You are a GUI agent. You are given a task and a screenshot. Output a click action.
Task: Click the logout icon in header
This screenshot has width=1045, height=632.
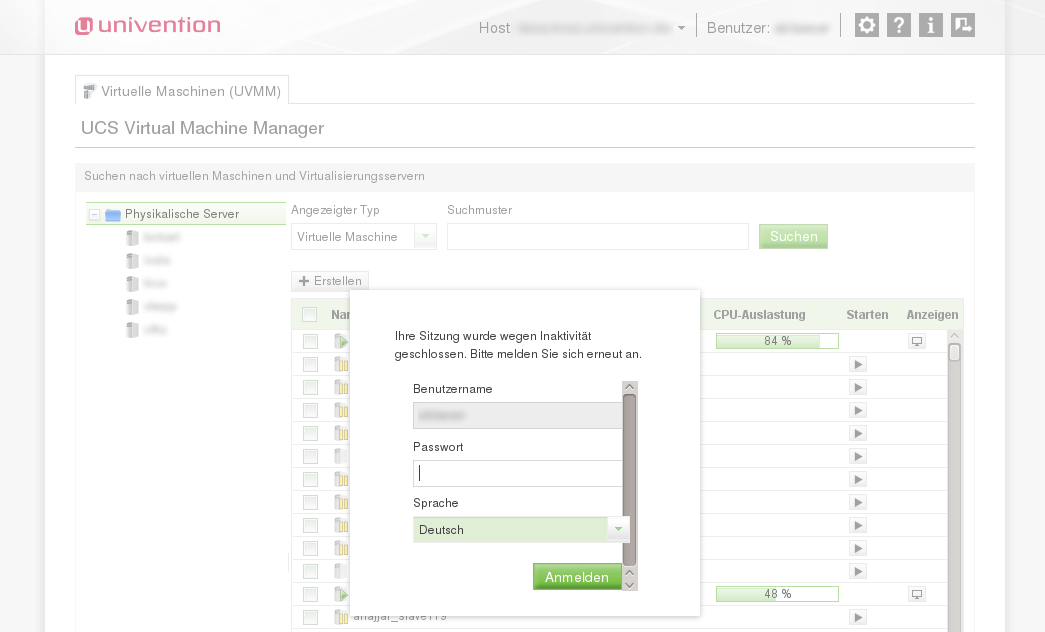tap(963, 26)
